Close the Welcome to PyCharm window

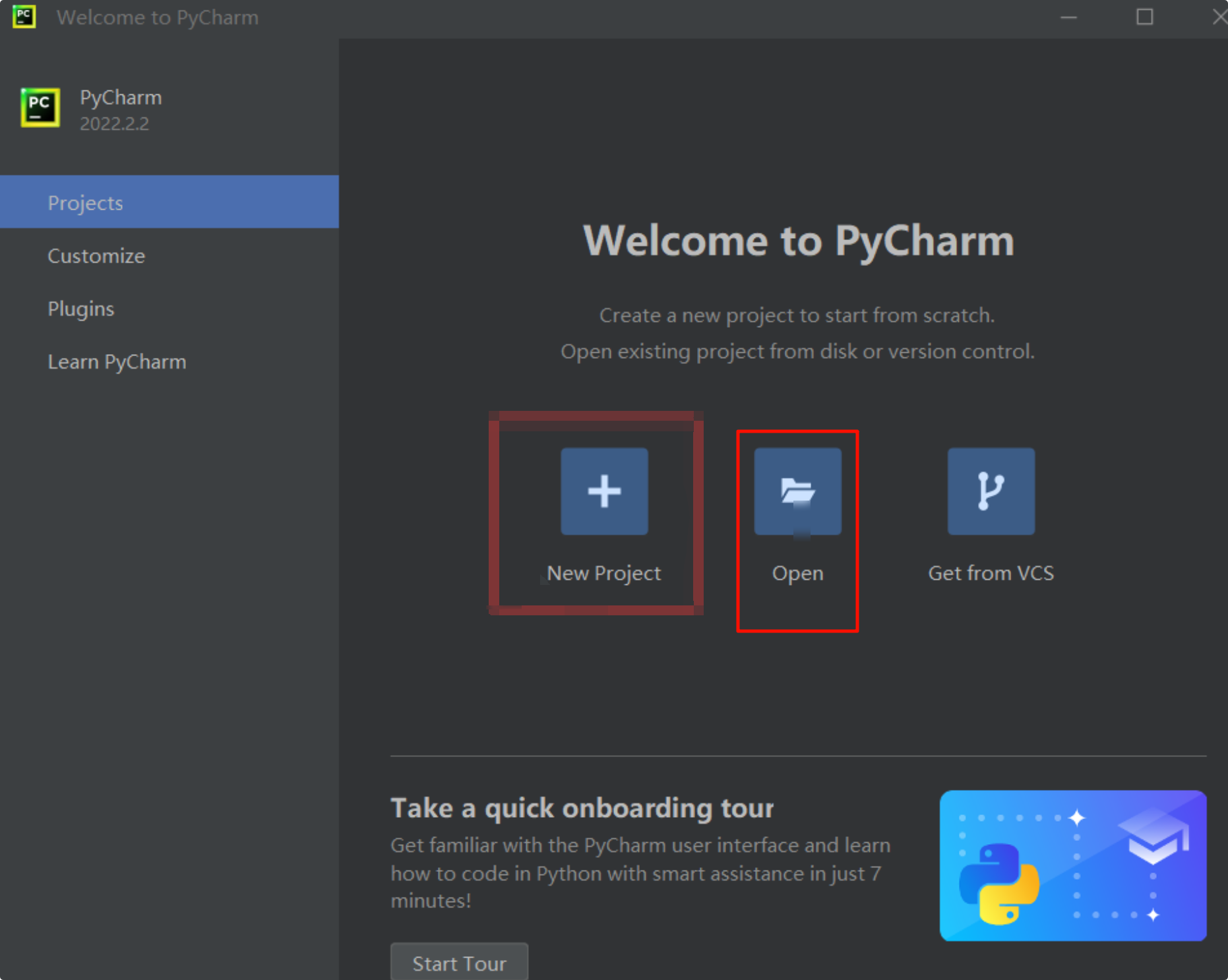point(1219,17)
